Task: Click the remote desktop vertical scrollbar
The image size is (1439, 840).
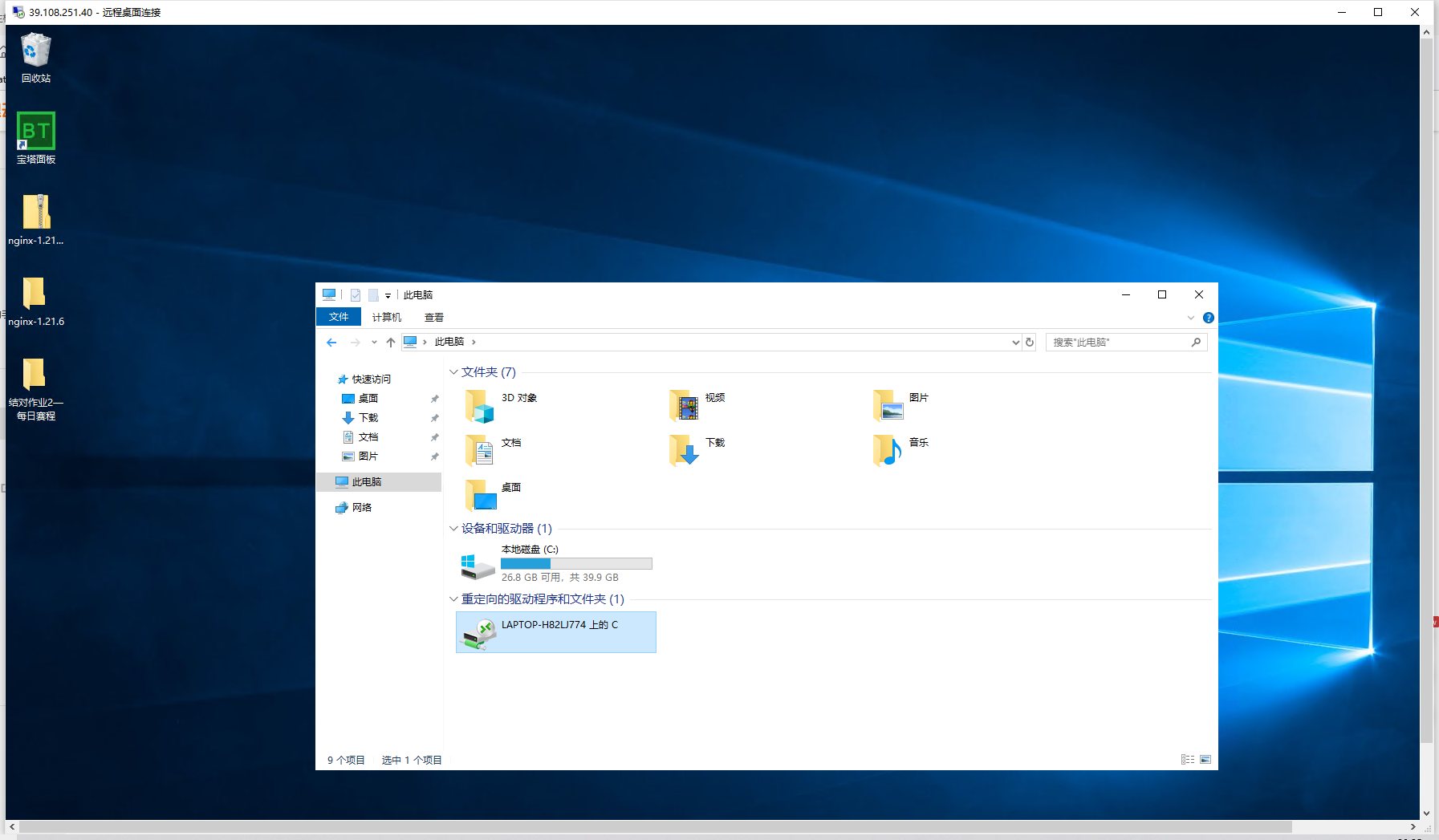Action: (1426, 390)
